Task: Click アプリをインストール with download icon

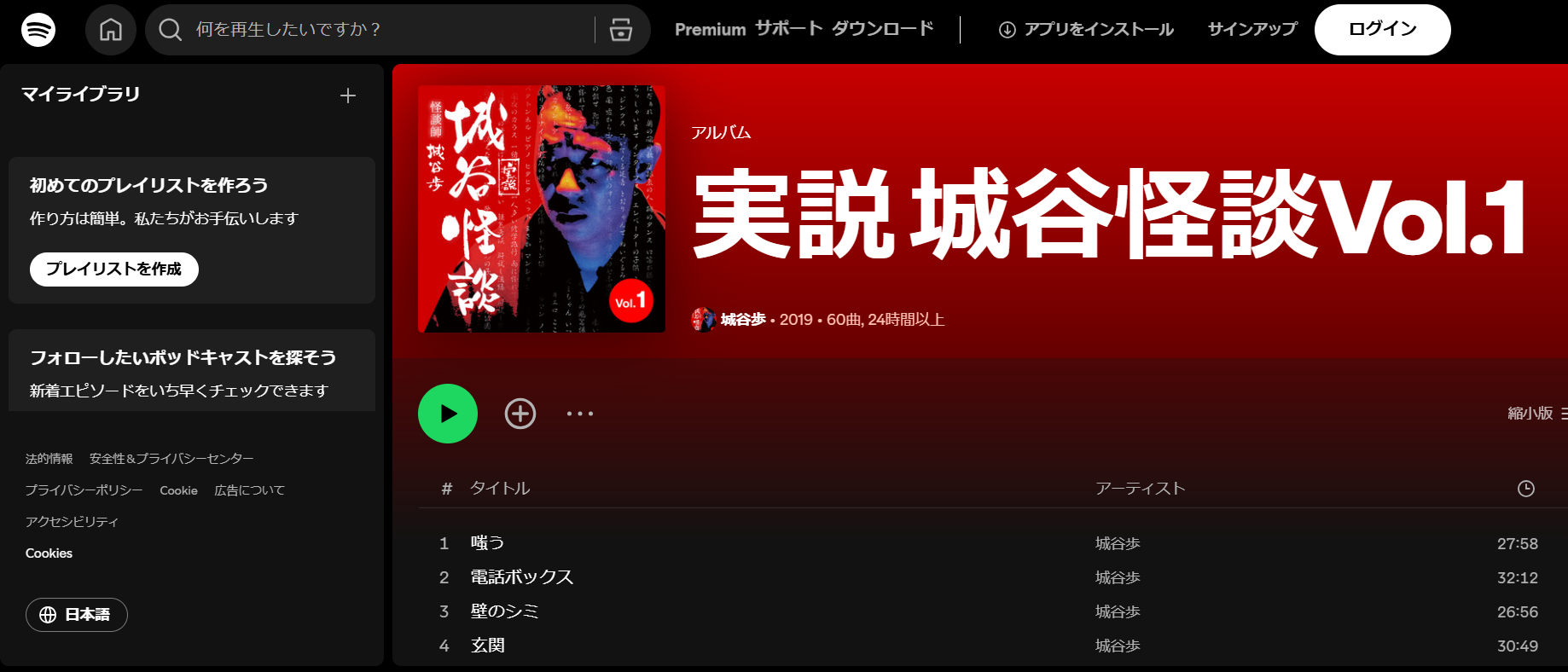Action: tap(1086, 30)
